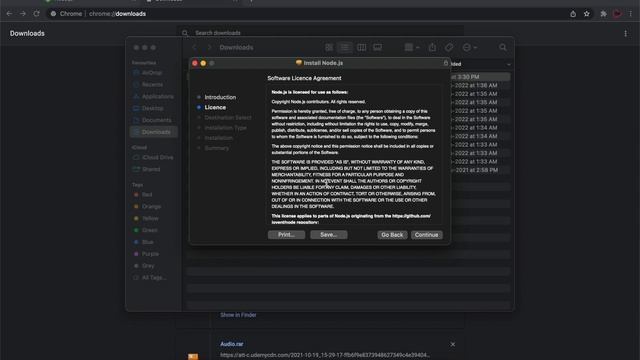Click the Audio.rar source URL link
This screenshot has width=640, height=360.
(324, 355)
